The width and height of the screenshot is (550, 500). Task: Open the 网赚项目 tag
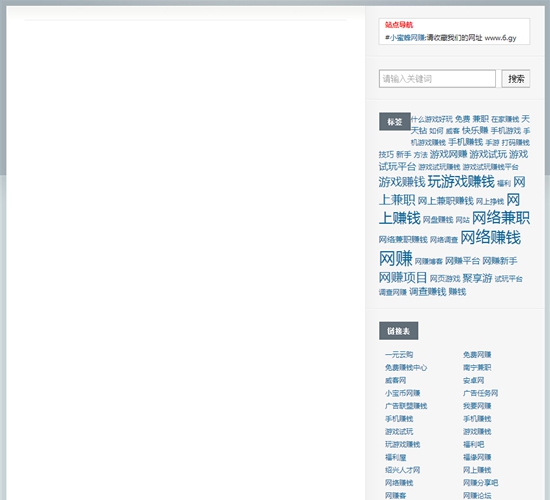click(403, 278)
